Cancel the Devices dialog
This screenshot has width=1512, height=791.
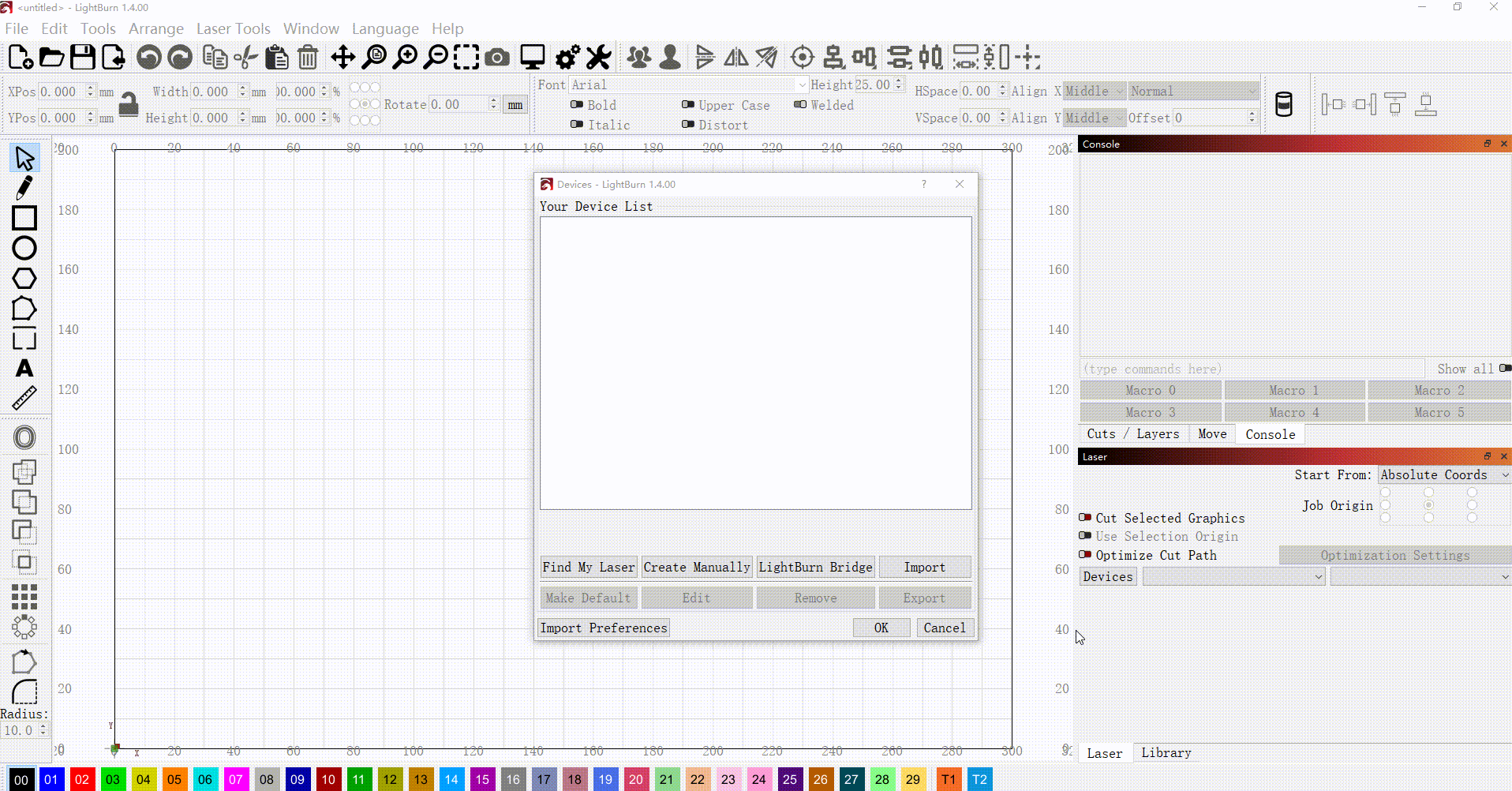(945, 628)
